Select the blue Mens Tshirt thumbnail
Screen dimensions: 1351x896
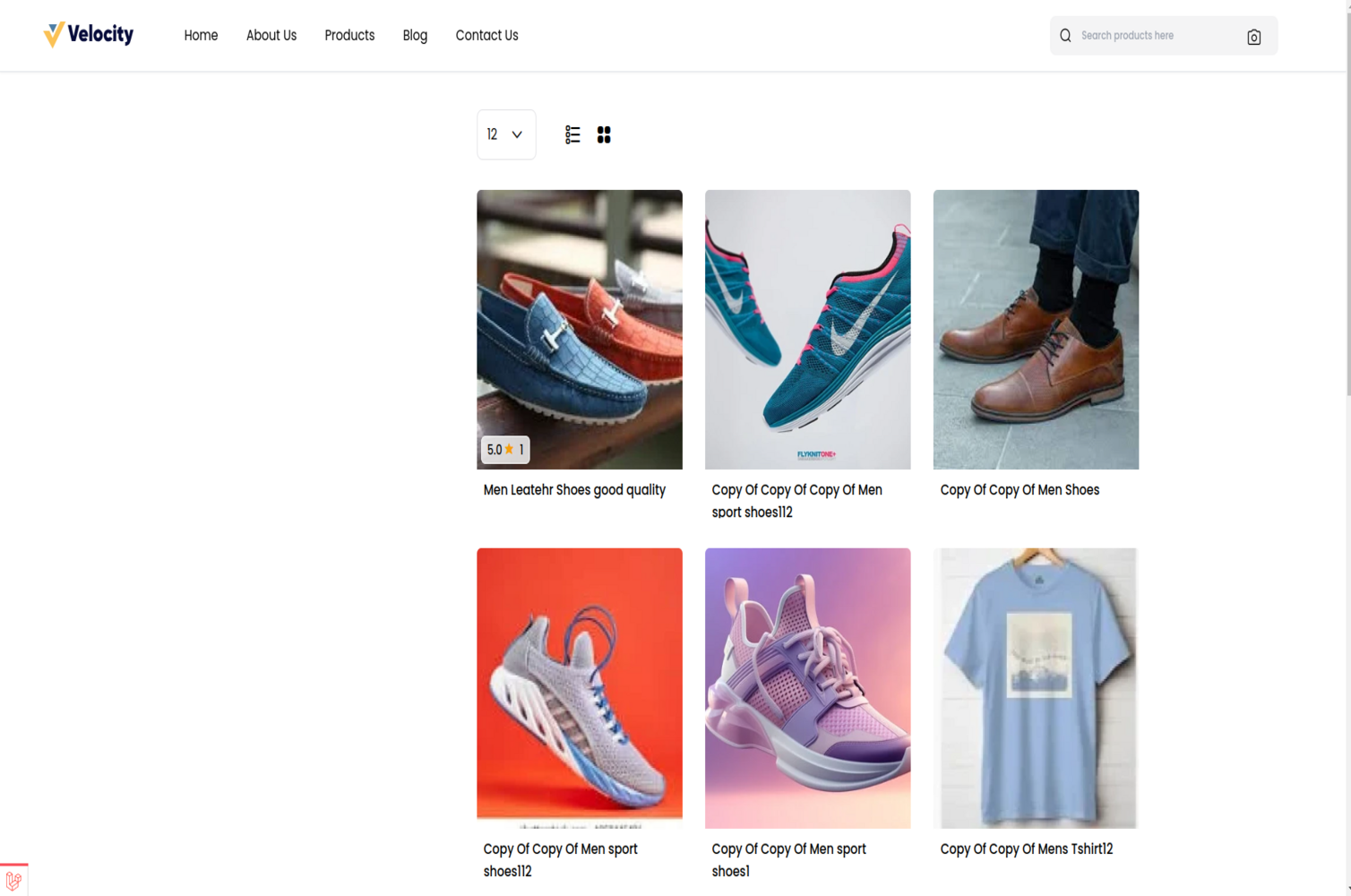1036,687
